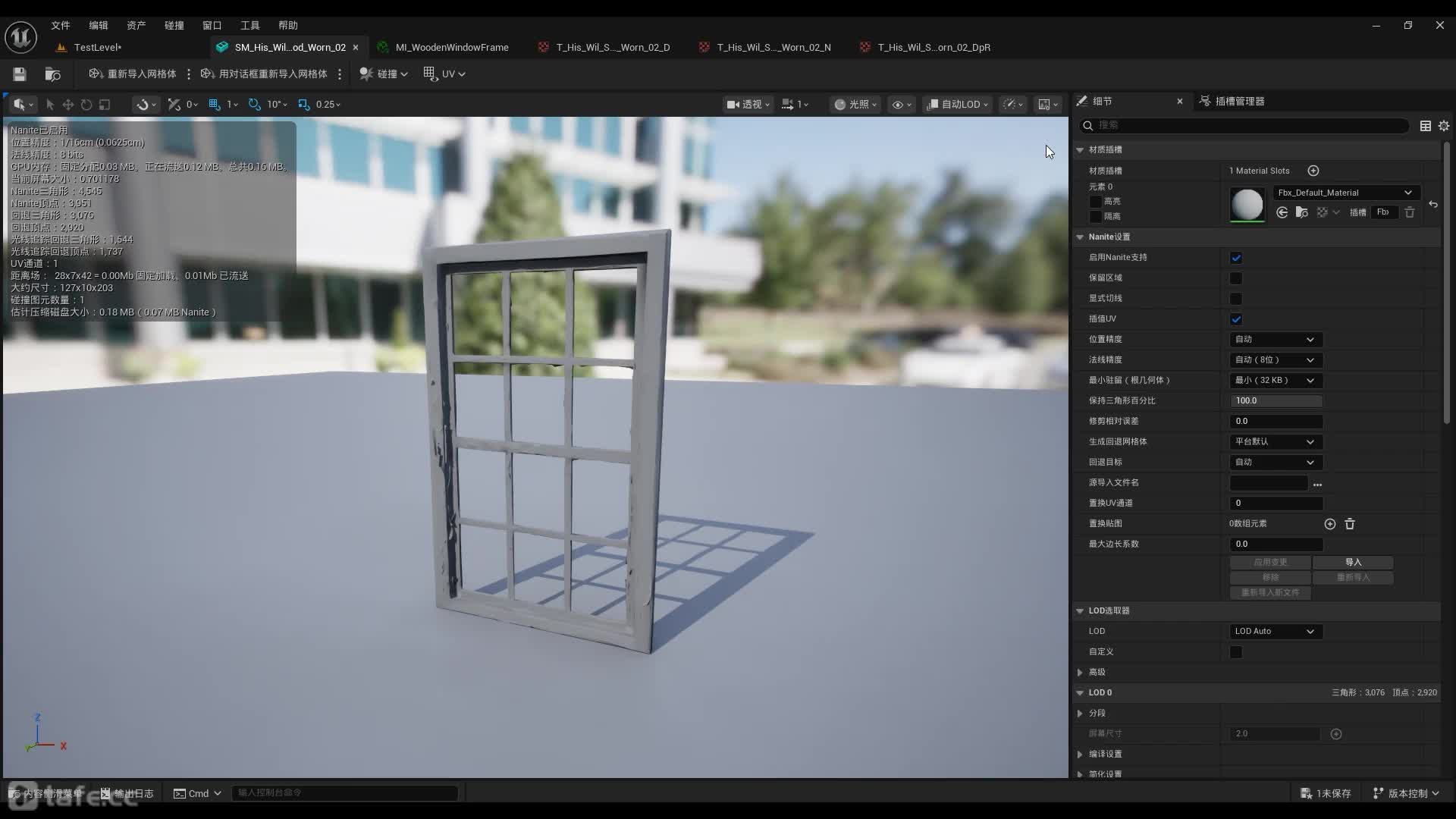Toggle the 插值UV checkbox
1456x819 pixels.
click(x=1236, y=319)
